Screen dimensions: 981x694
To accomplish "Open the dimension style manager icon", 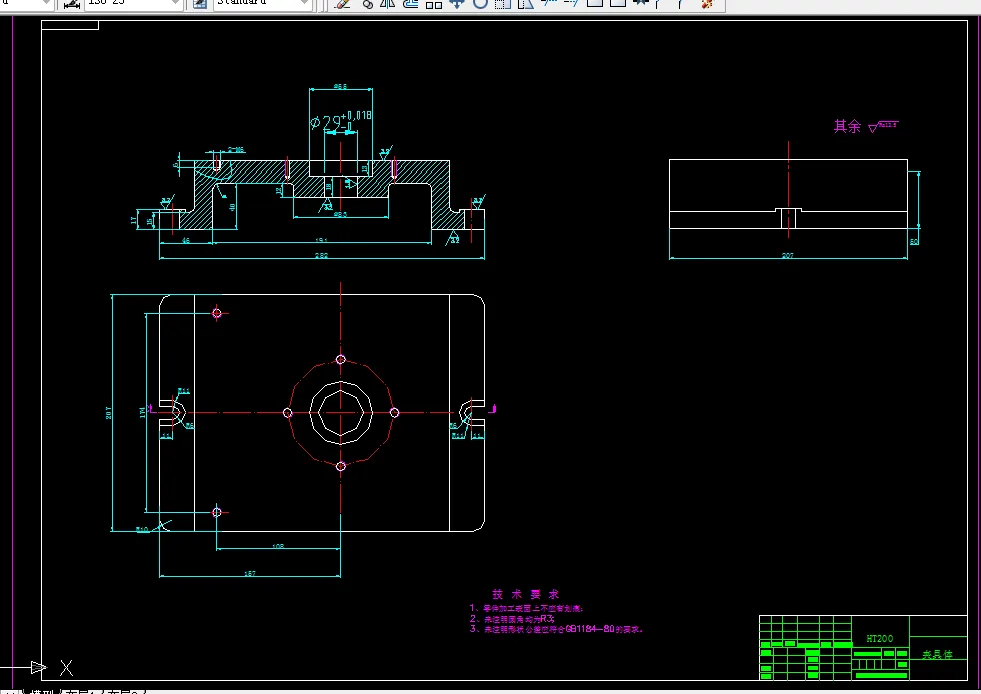I will click(72, 4).
